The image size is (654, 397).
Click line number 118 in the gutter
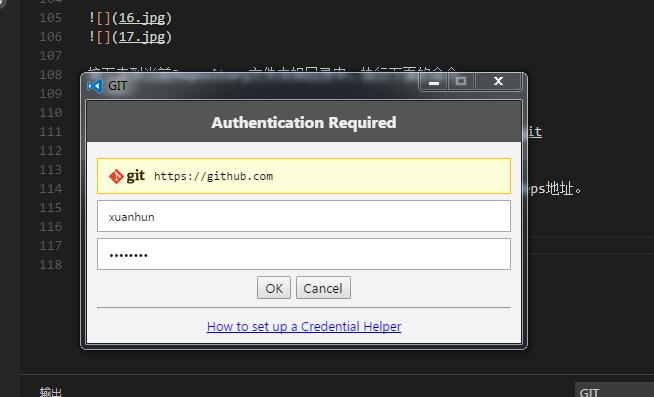point(51,265)
